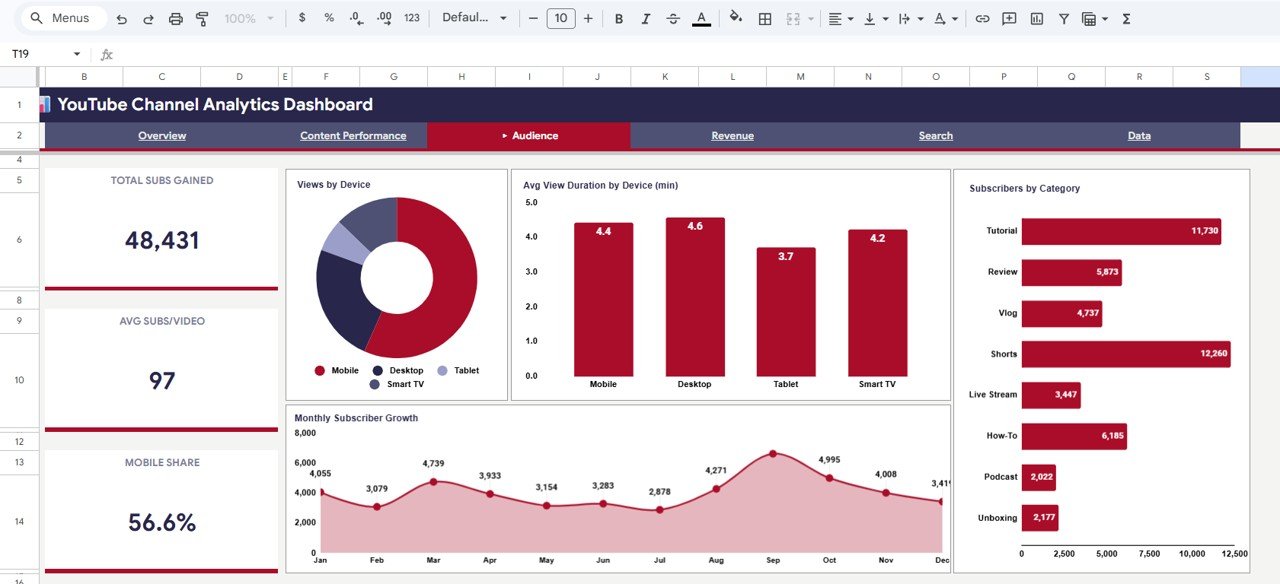Image resolution: width=1280 pixels, height=584 pixels.
Task: Apply strikethrough formatting
Action: pyautogui.click(x=673, y=18)
